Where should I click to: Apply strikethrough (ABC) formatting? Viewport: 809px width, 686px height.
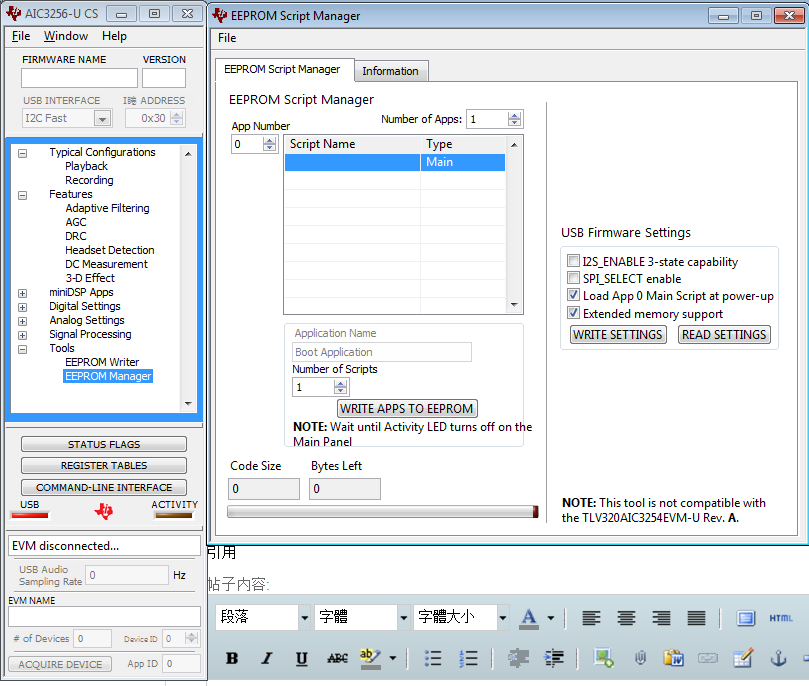[337, 658]
